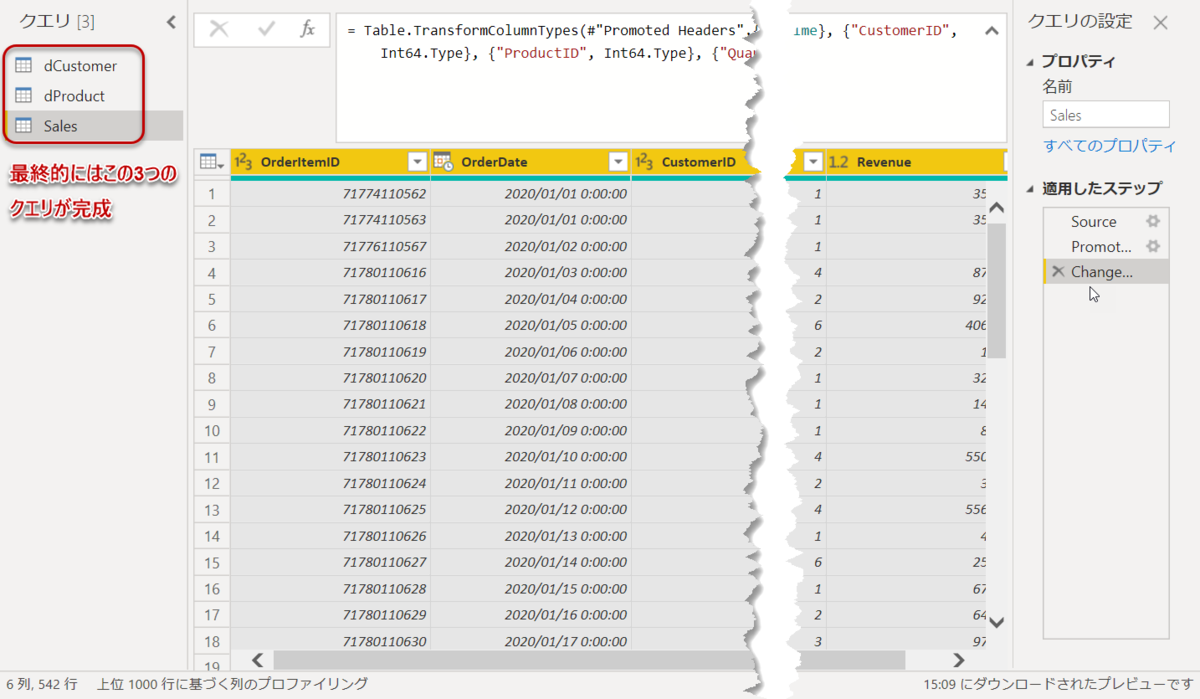Click cell 71776110567 in OrderItemID

coord(330,246)
